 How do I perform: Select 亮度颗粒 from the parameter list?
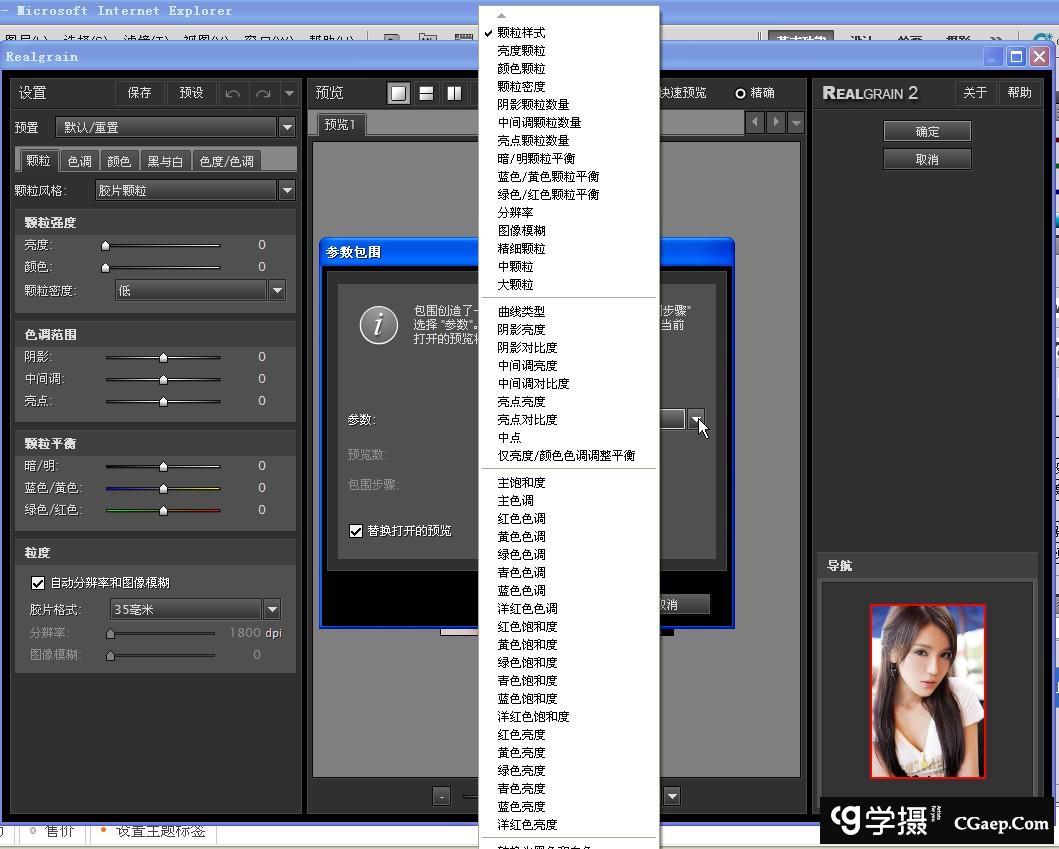click(x=520, y=50)
